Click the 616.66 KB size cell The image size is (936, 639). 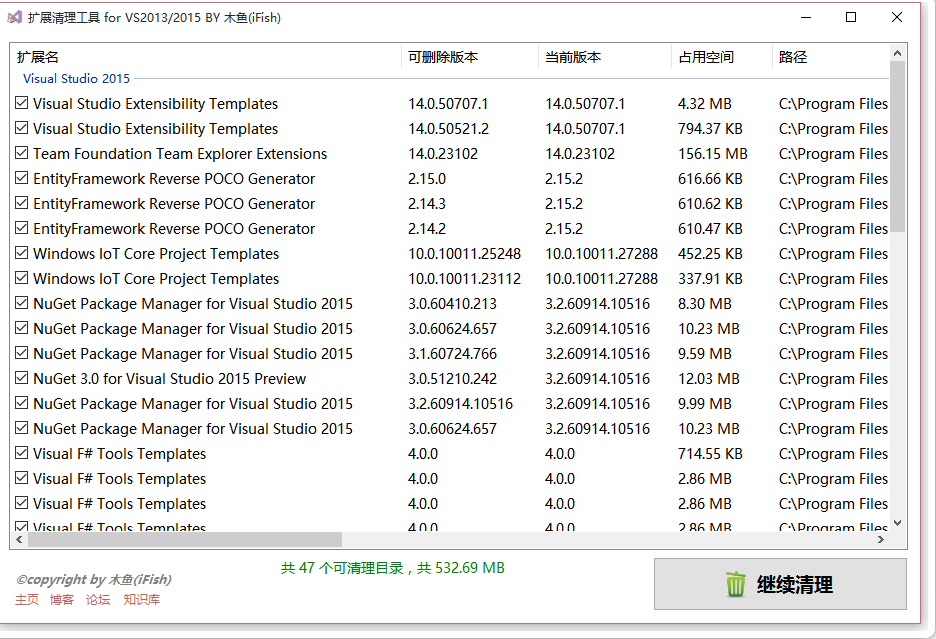pos(710,179)
